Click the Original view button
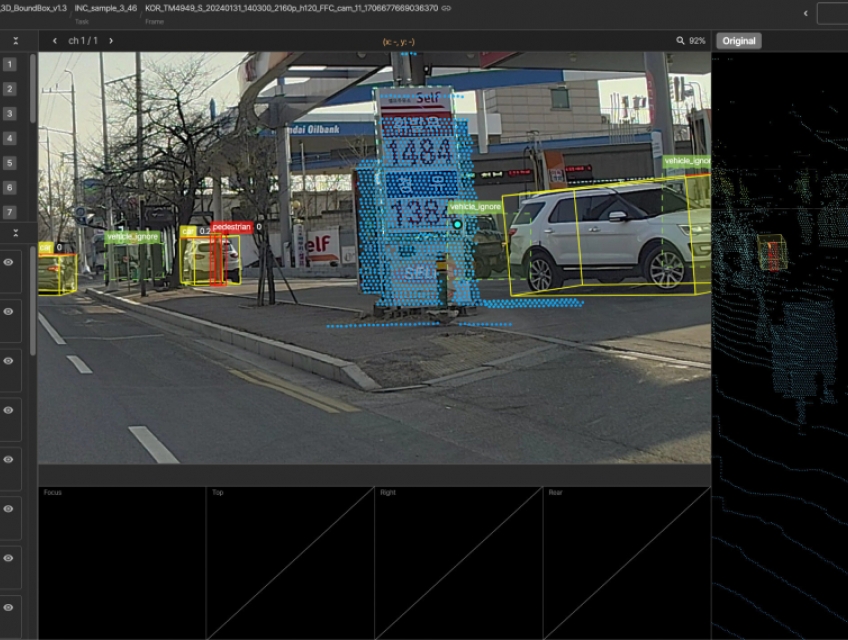 tap(739, 41)
